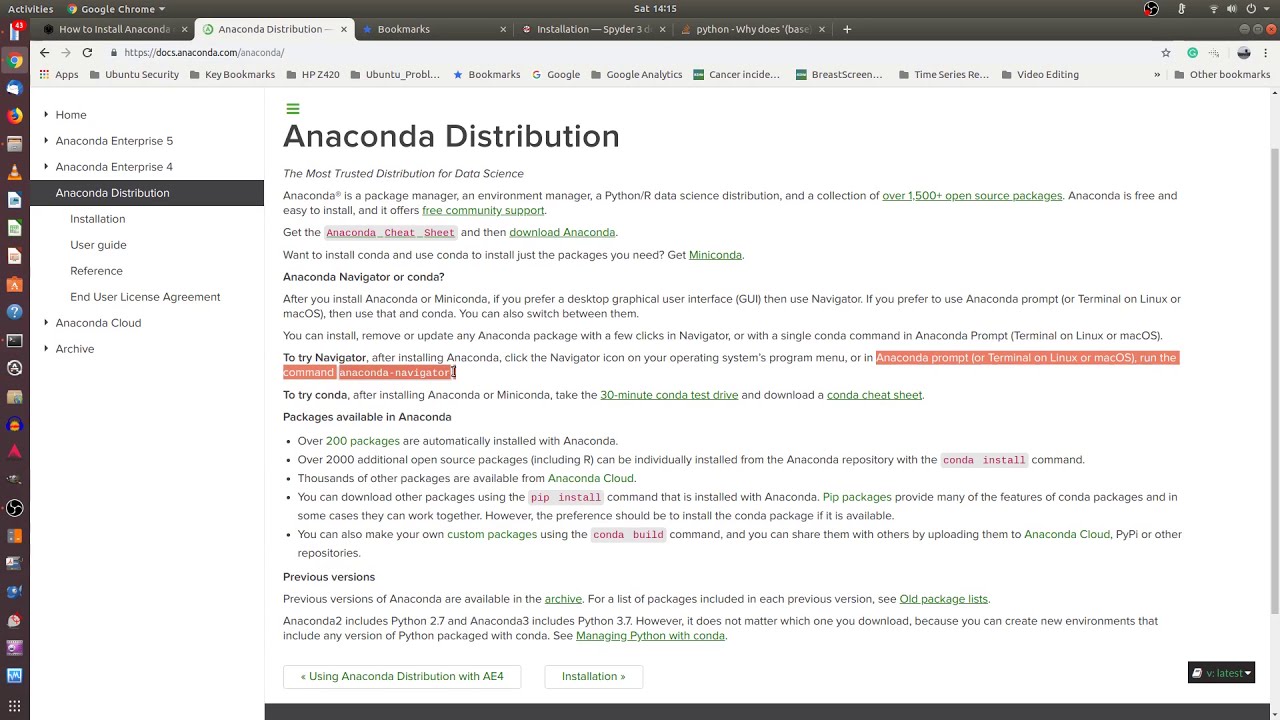Open the Chrome three-dot menu
Viewport: 1280px width, 720px height.
[x=1266, y=52]
